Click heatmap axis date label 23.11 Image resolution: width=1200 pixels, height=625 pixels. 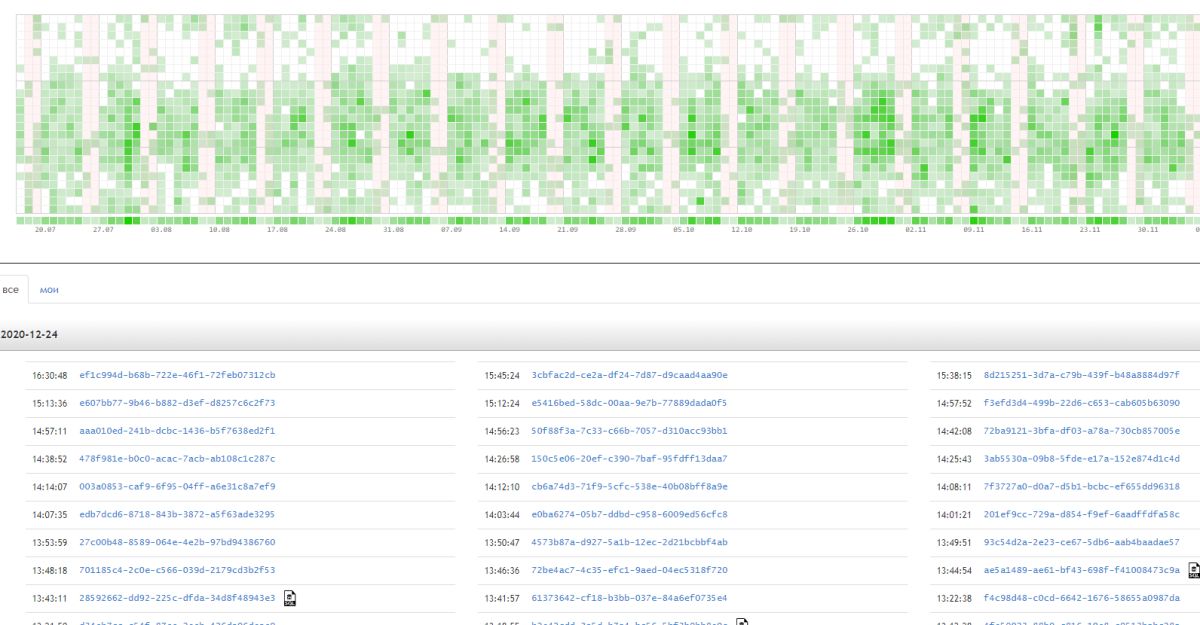tap(1090, 230)
